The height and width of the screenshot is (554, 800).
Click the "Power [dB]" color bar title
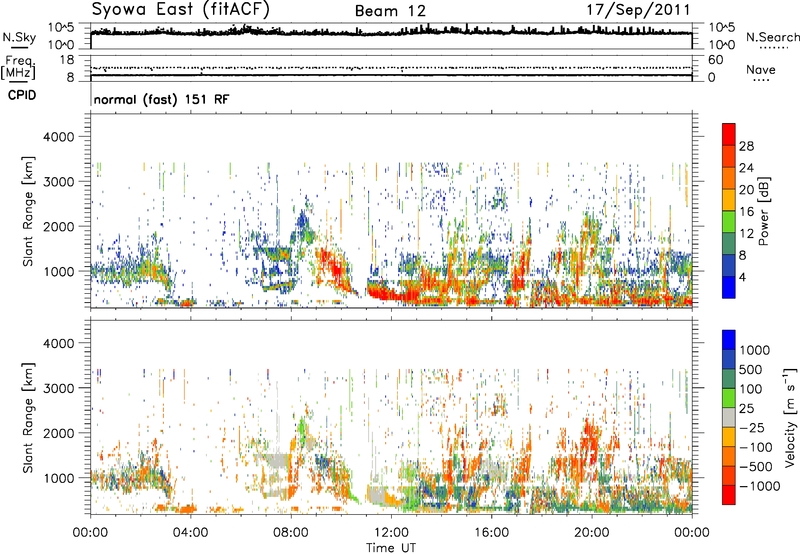coord(764,211)
